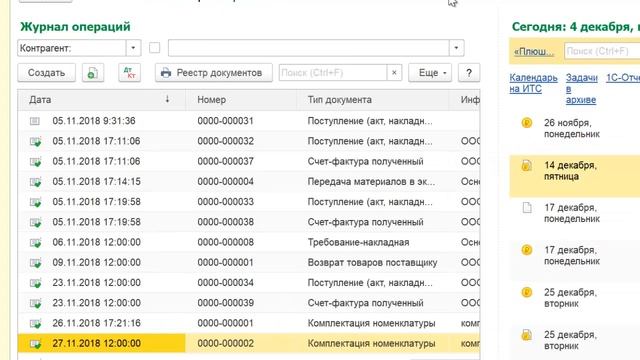Sort by the Дата column header
This screenshot has height=360, width=640.
(101, 100)
